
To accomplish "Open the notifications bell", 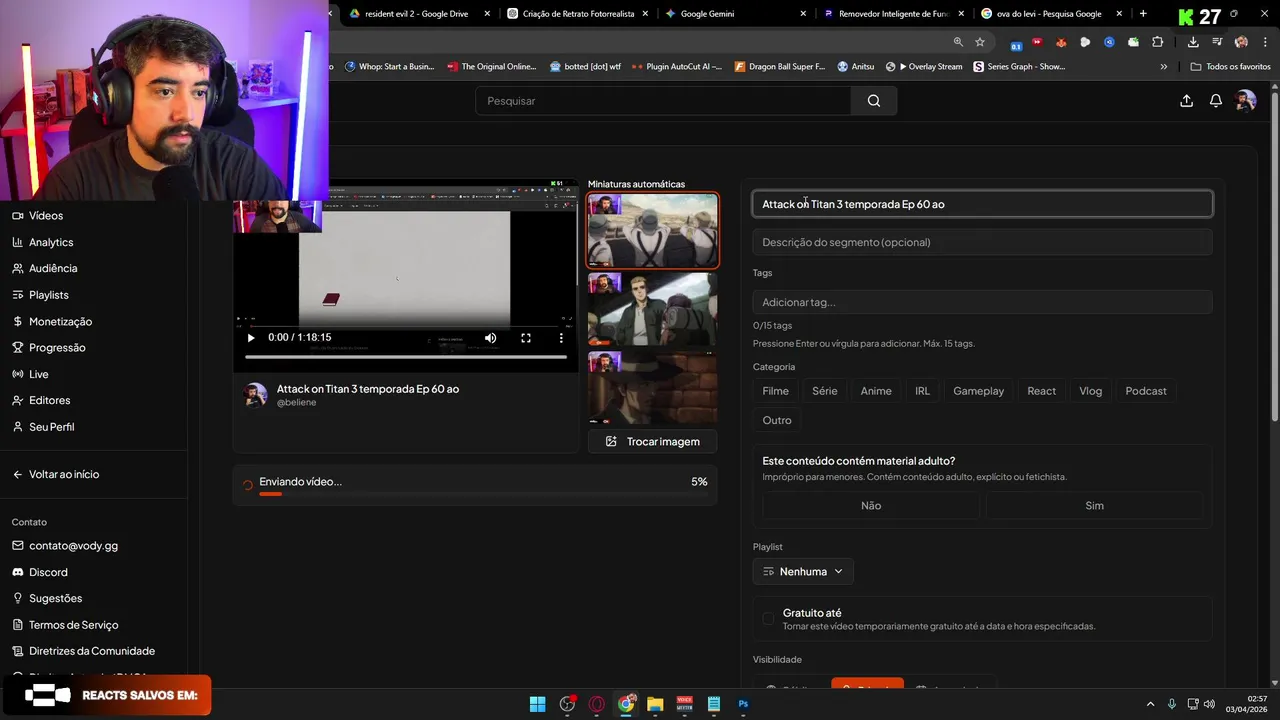I will coord(1216,101).
